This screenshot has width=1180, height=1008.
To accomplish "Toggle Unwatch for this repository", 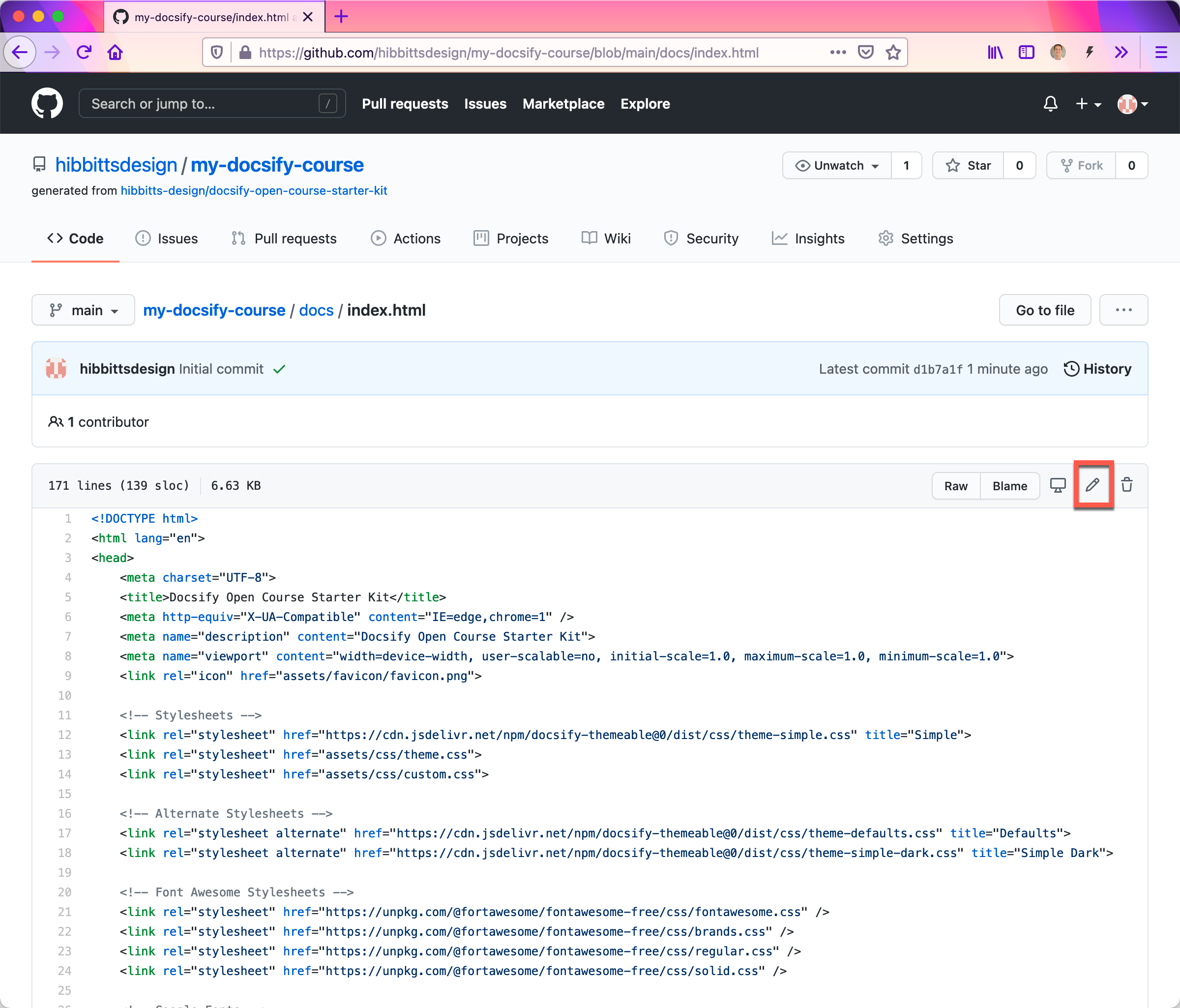I will [837, 165].
